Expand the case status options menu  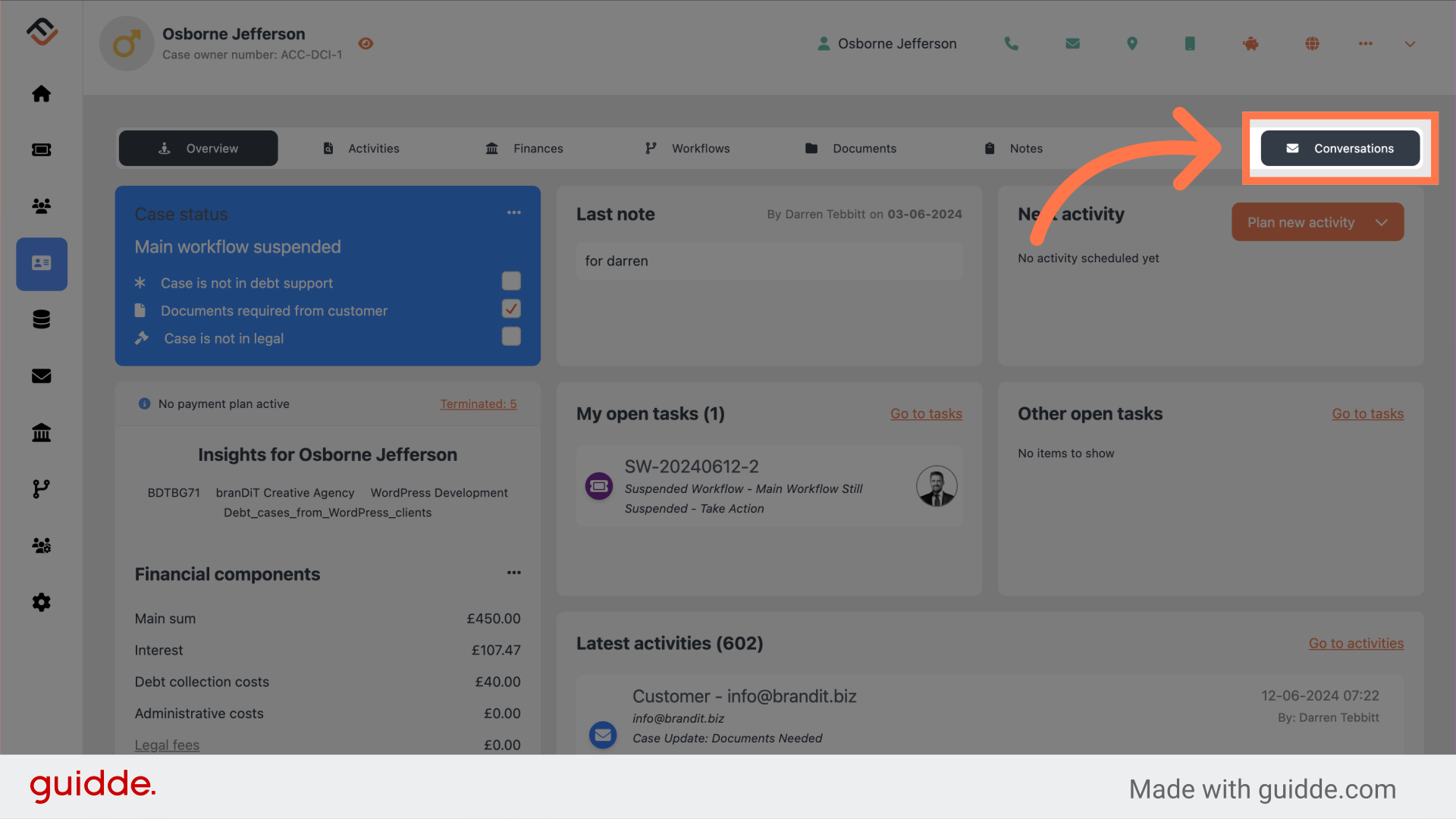click(513, 212)
